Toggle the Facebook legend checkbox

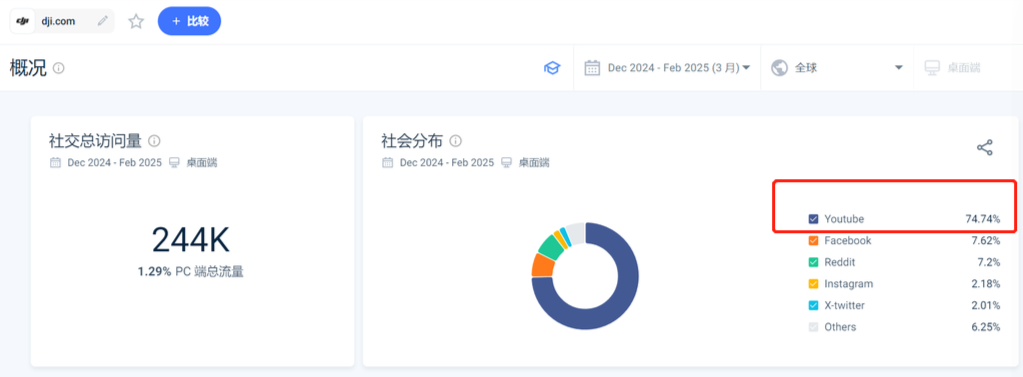813,241
